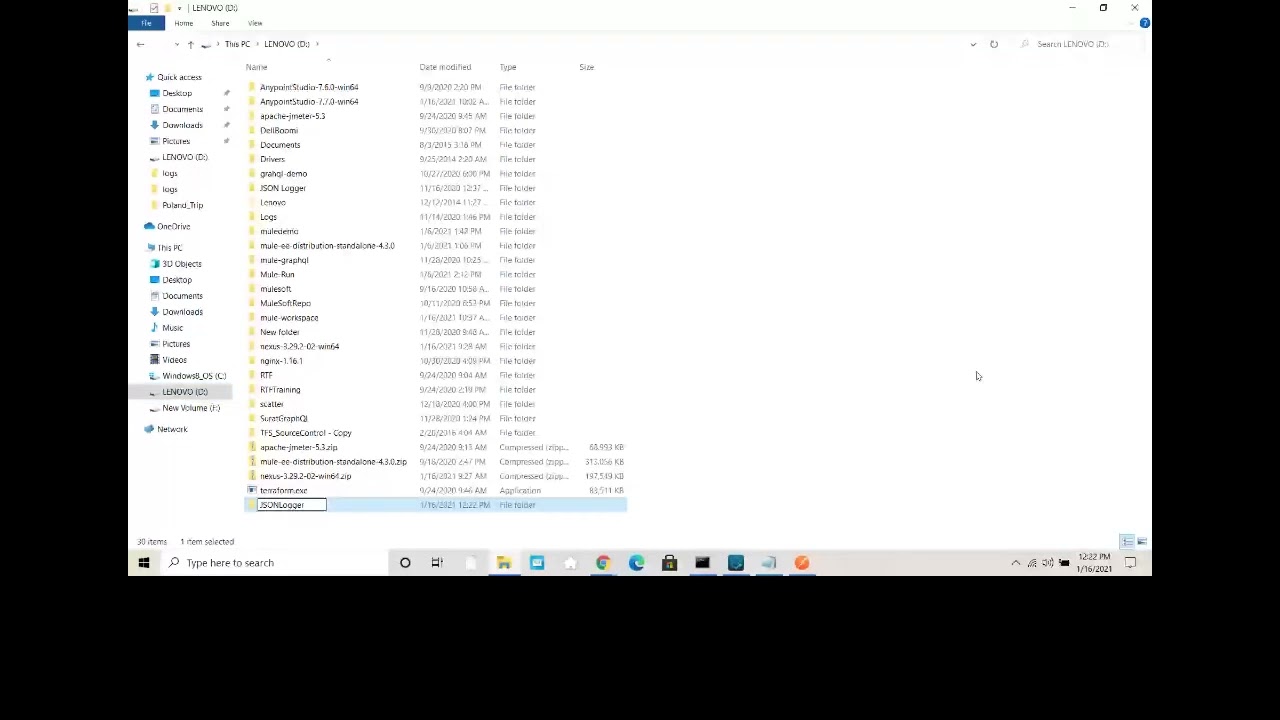Sort files by Type column

click(508, 67)
